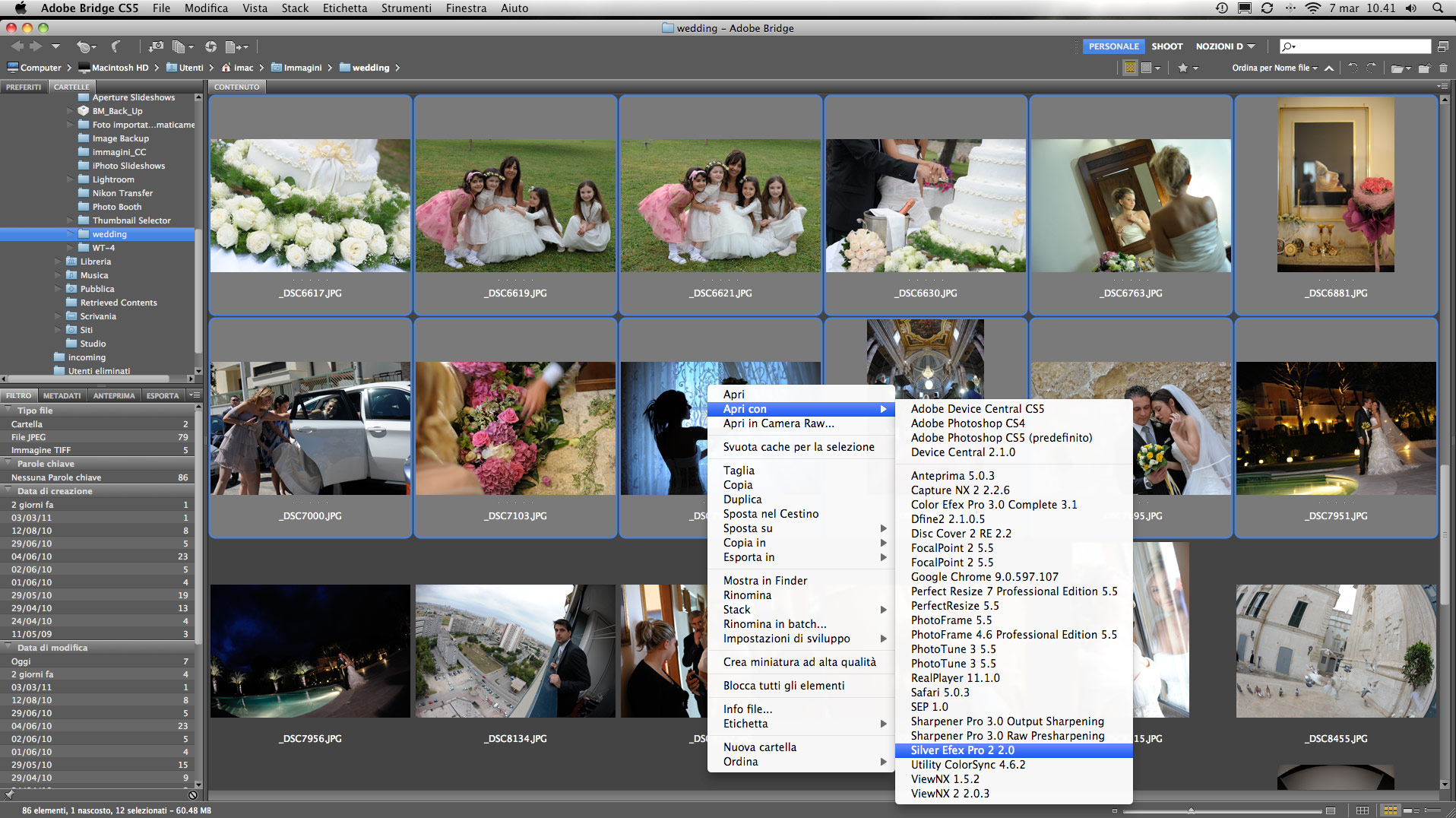Screen dimensions: 1456x818
Task: Select thumbnail quality preference icon
Action: click(x=1151, y=68)
